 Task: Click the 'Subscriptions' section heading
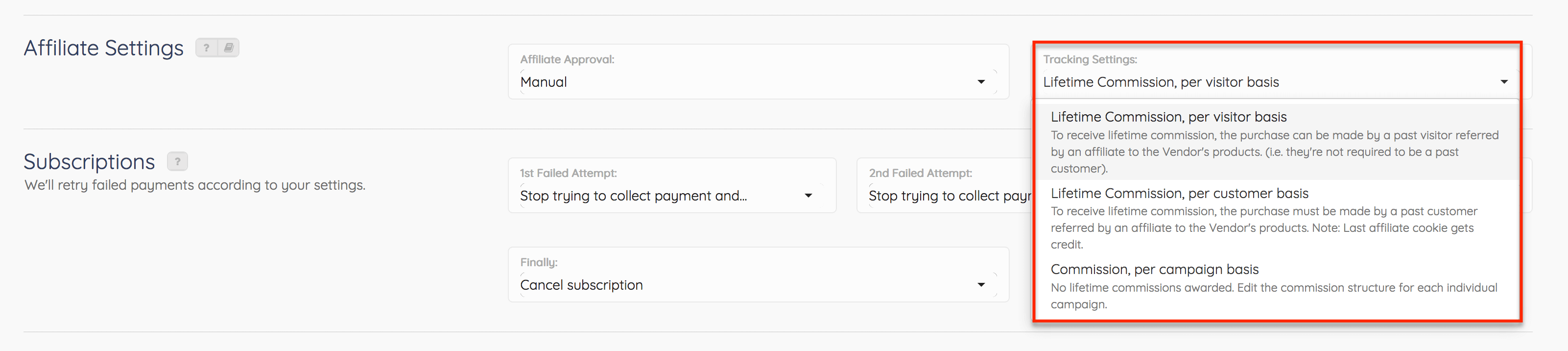click(90, 161)
